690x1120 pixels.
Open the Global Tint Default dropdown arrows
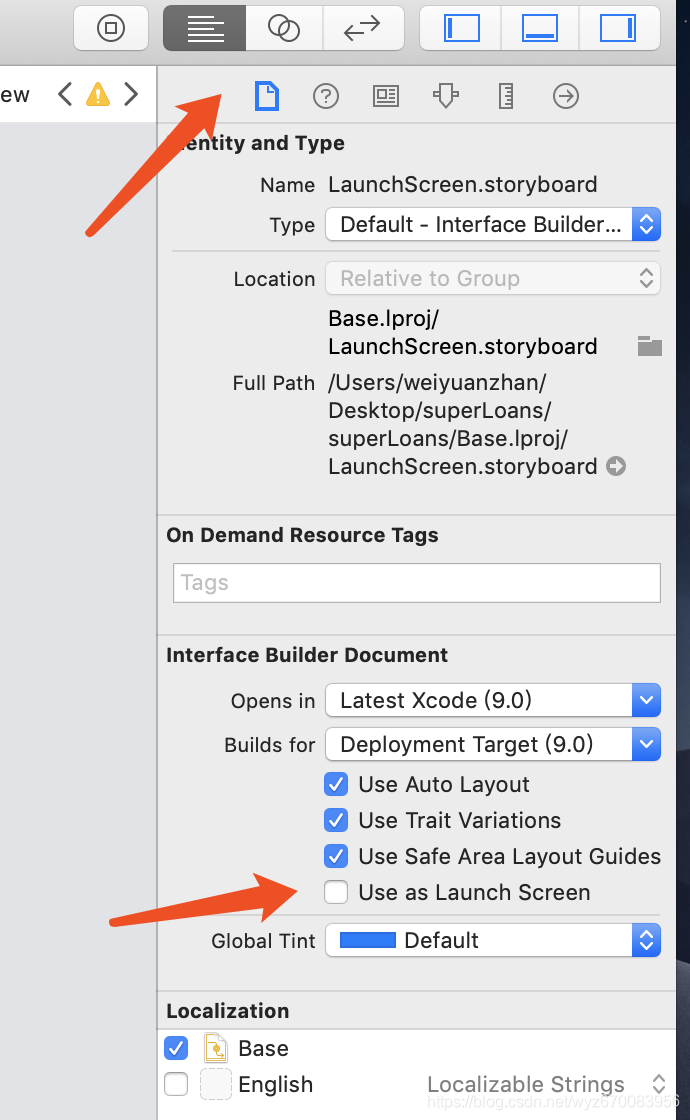pyautogui.click(x=646, y=940)
